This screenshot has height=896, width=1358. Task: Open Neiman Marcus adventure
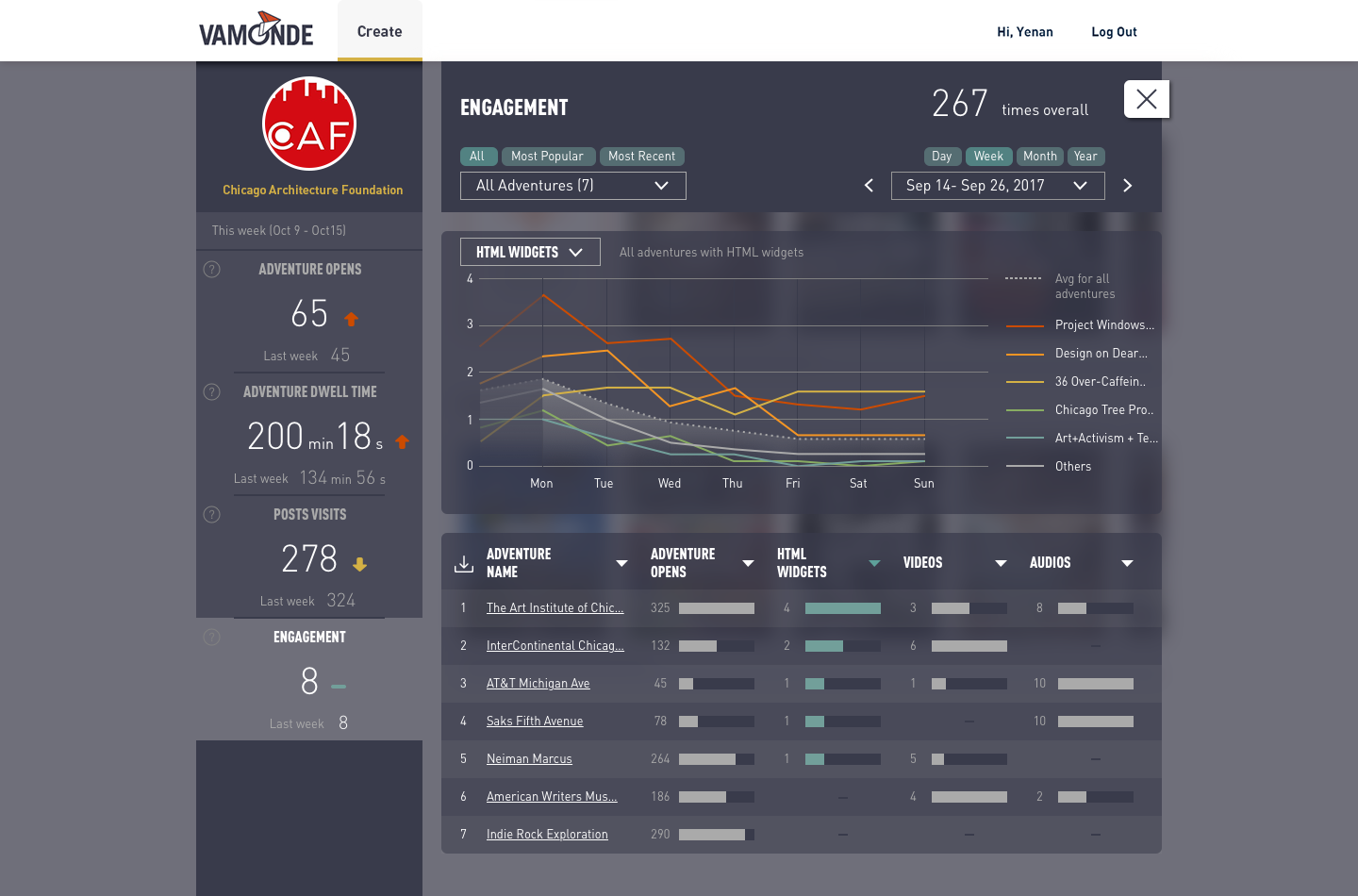(x=529, y=759)
